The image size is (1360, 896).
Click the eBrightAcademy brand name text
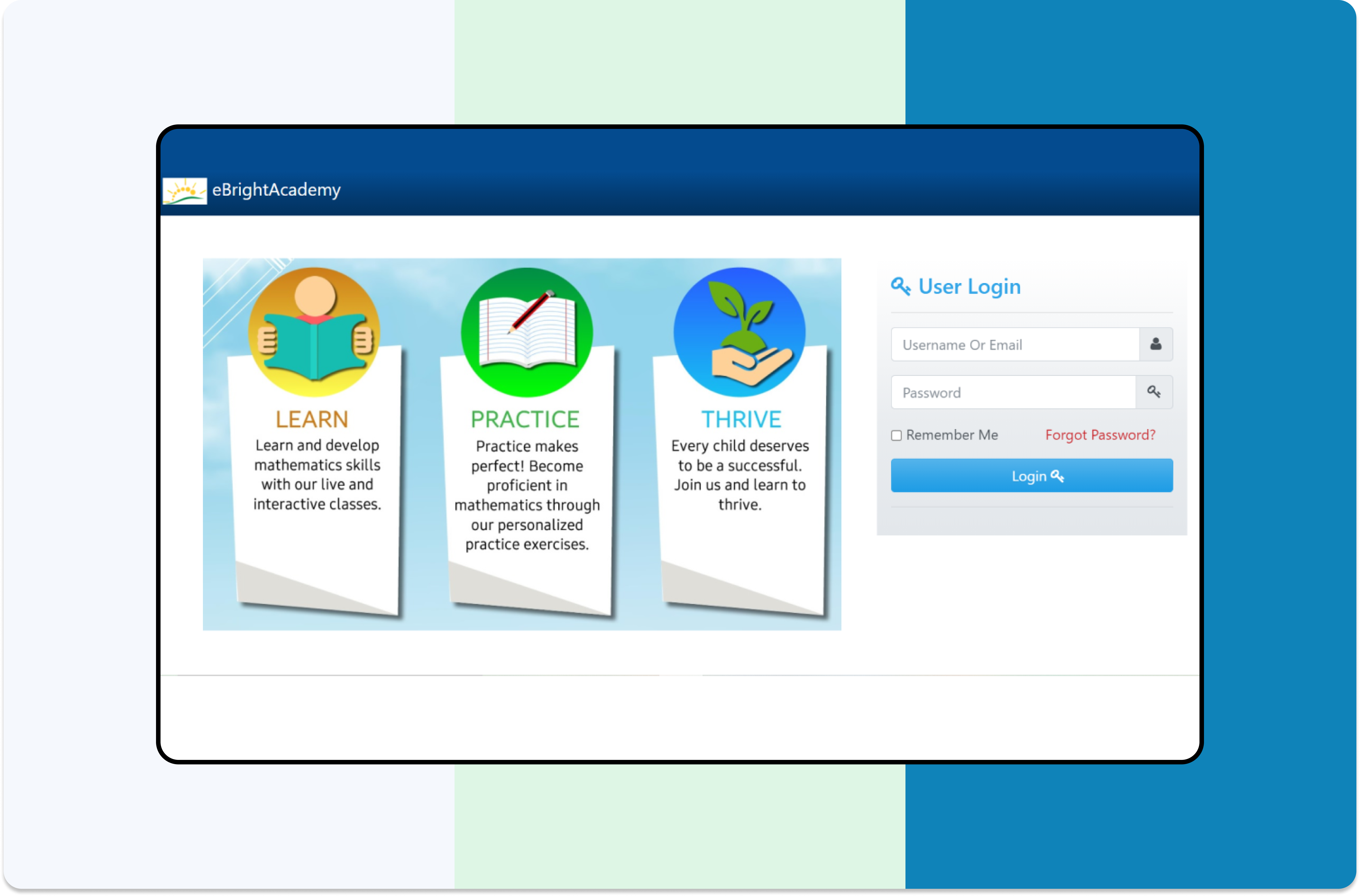276,190
